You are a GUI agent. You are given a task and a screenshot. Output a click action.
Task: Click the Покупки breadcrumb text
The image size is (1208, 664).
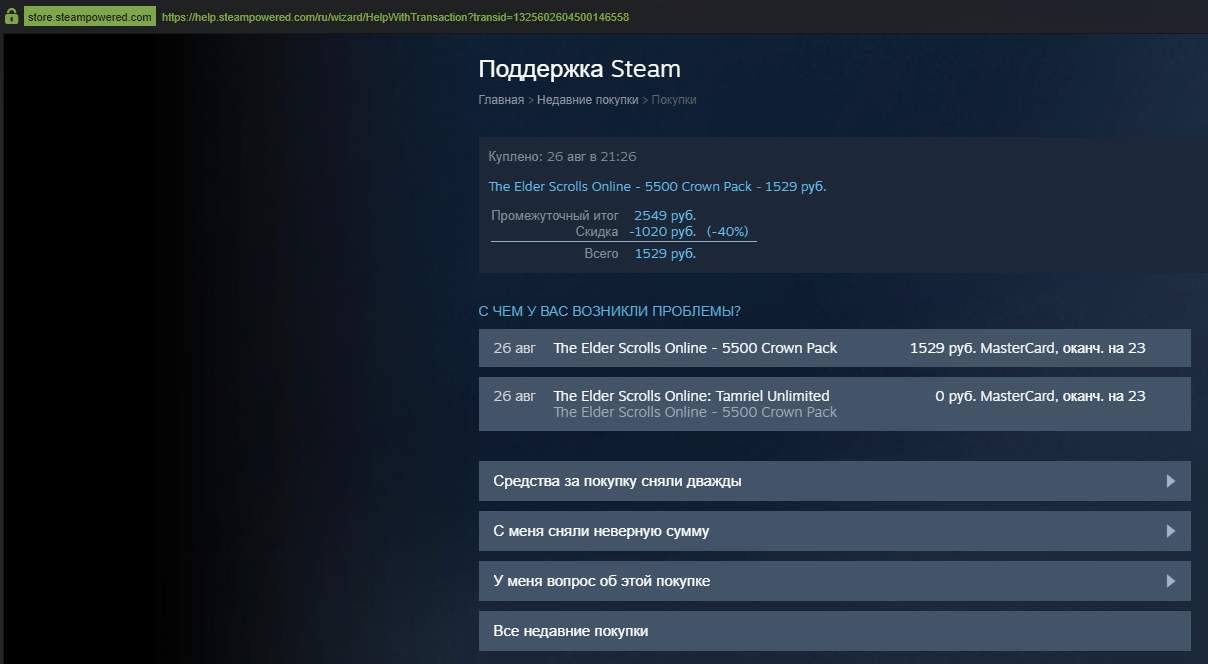point(674,100)
